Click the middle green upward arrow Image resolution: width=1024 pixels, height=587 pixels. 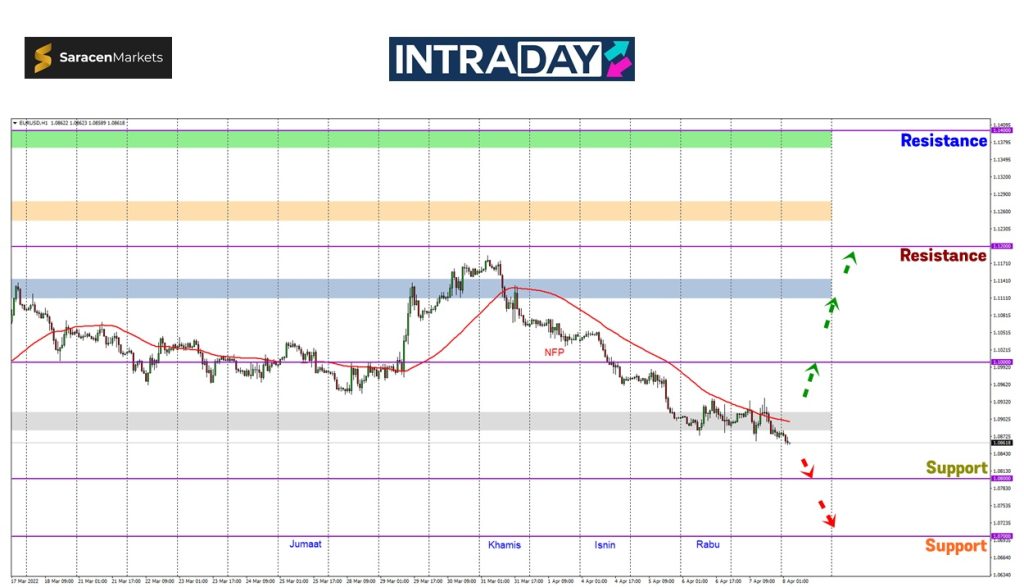click(x=830, y=313)
